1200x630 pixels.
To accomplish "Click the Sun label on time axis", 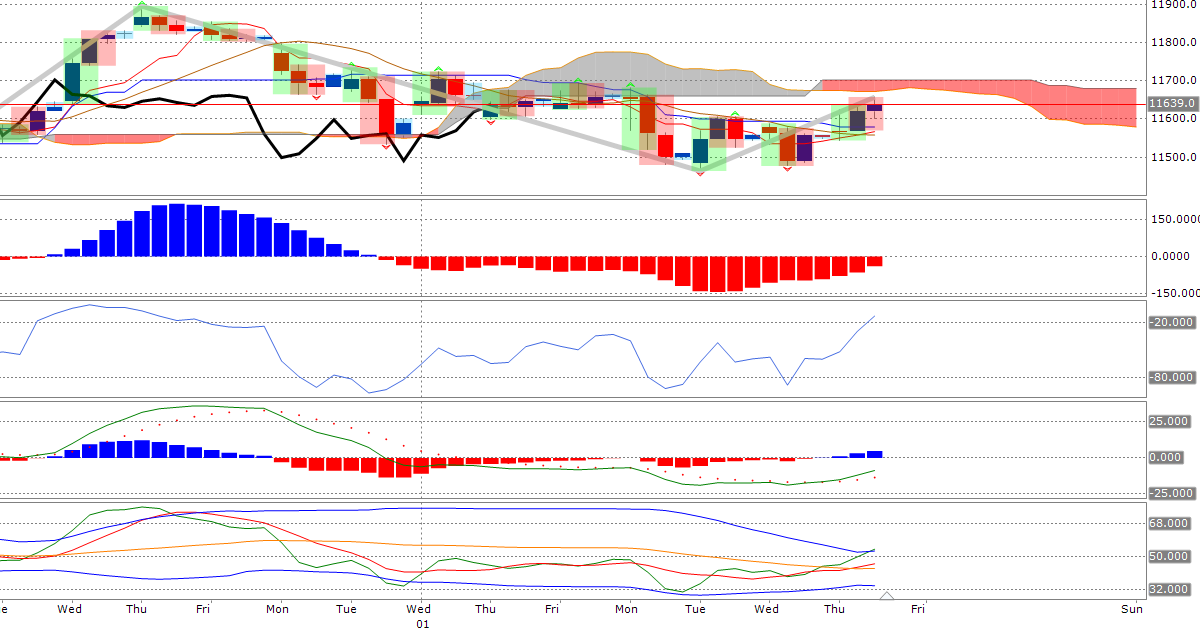I will (1131, 608).
